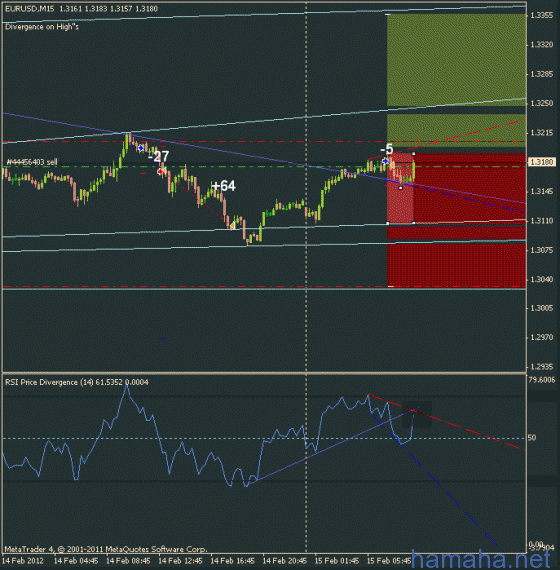Click price scale value 1.3110
The height and width of the screenshot is (570, 560).
click(542, 221)
